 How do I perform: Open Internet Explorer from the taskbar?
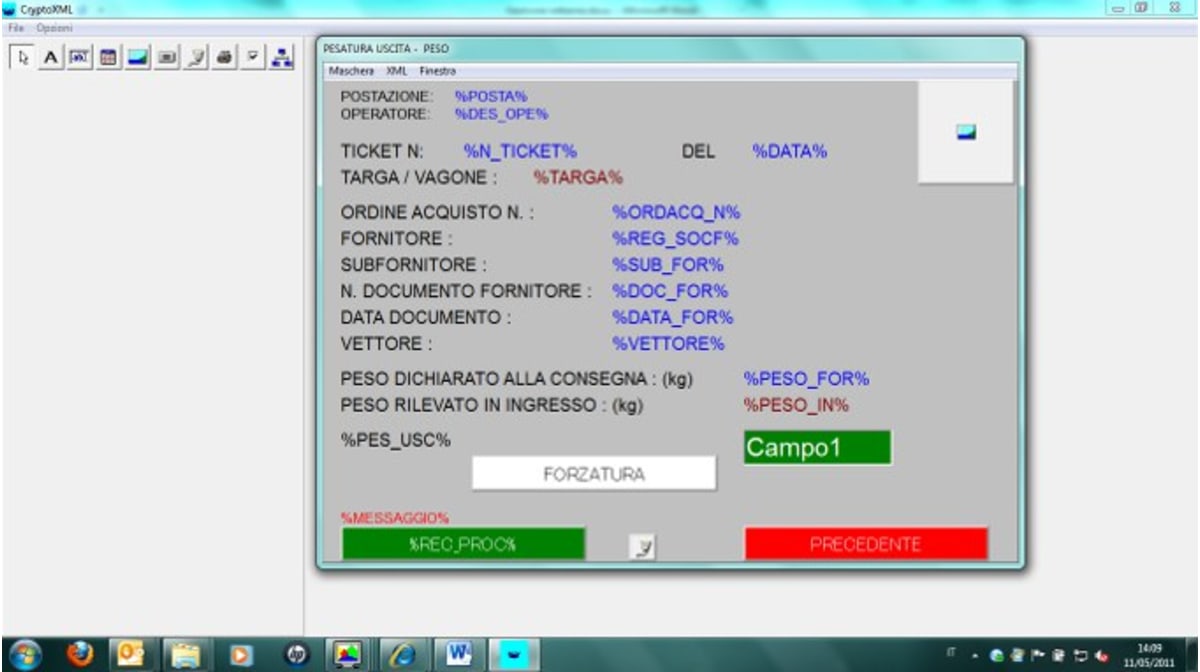tap(405, 654)
